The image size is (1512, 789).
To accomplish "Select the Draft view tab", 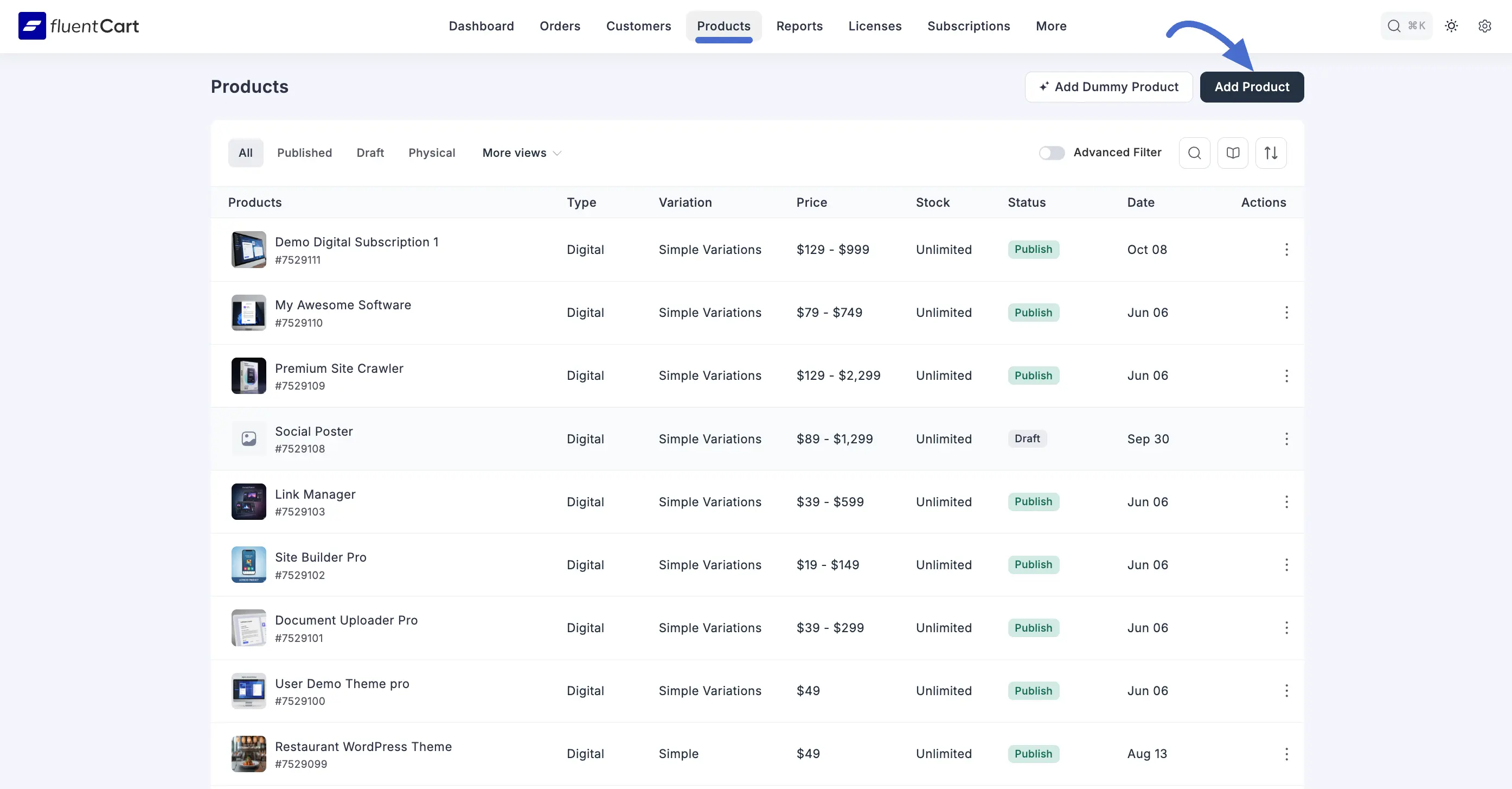I will [x=370, y=152].
